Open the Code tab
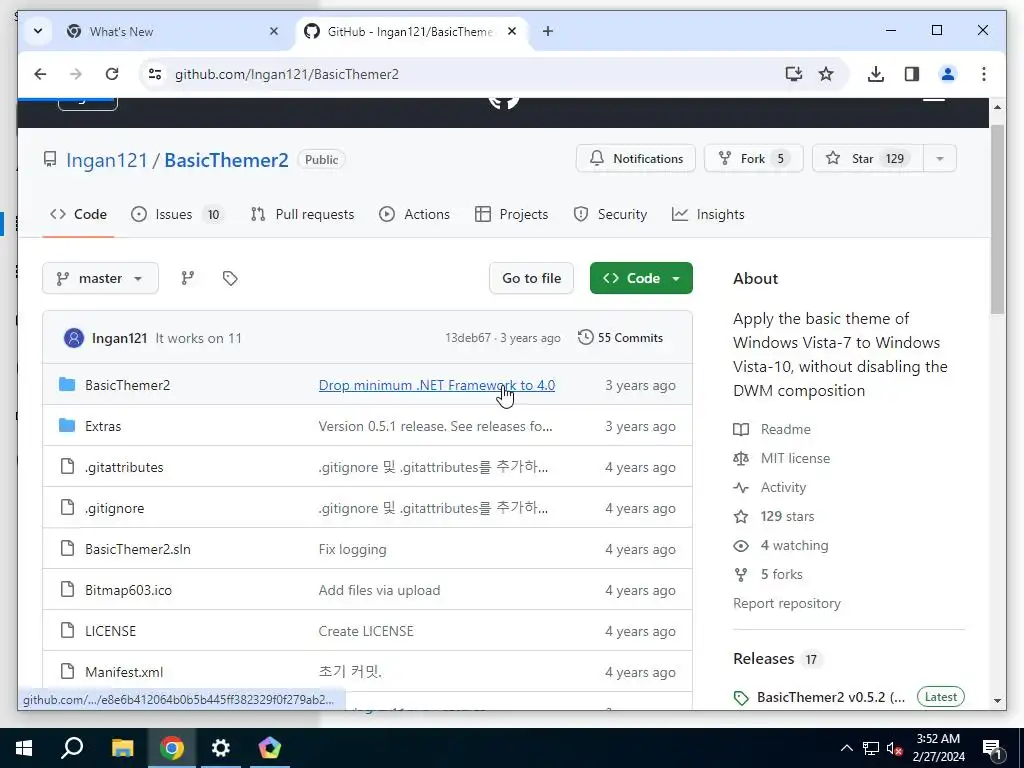Image resolution: width=1024 pixels, height=768 pixels. (78, 214)
